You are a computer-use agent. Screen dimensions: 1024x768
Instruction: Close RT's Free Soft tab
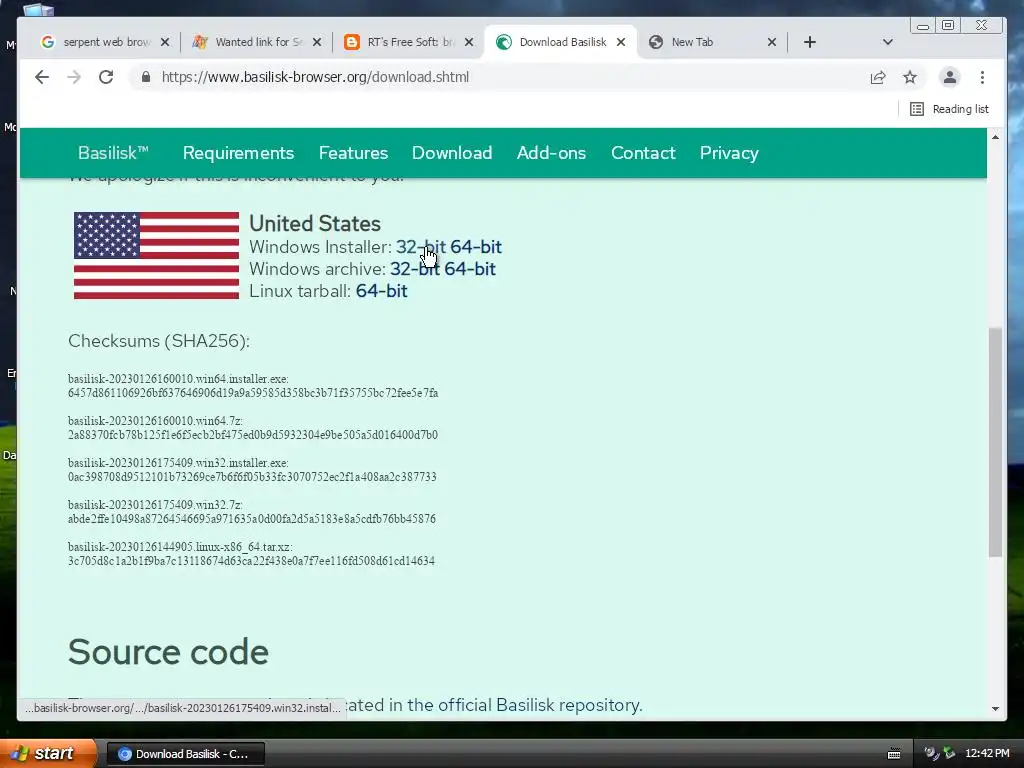tap(469, 42)
